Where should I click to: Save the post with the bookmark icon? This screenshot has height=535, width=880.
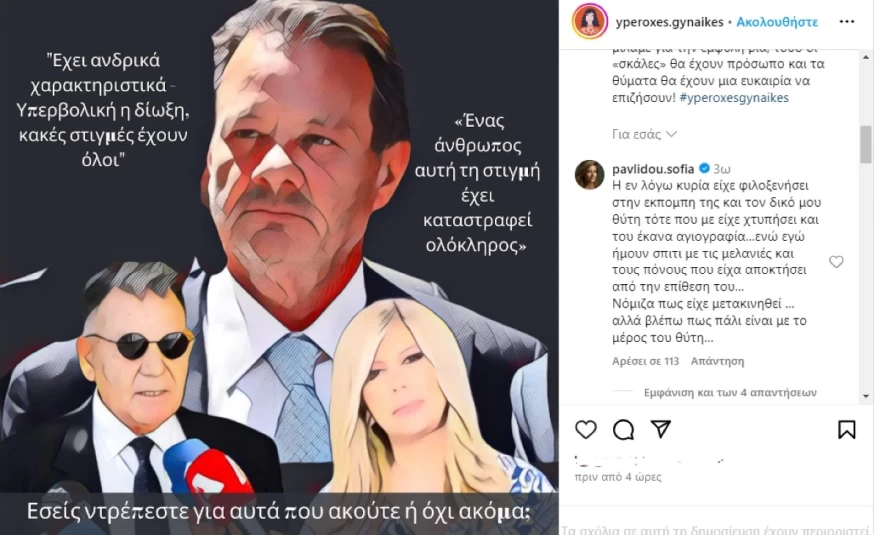point(847,429)
